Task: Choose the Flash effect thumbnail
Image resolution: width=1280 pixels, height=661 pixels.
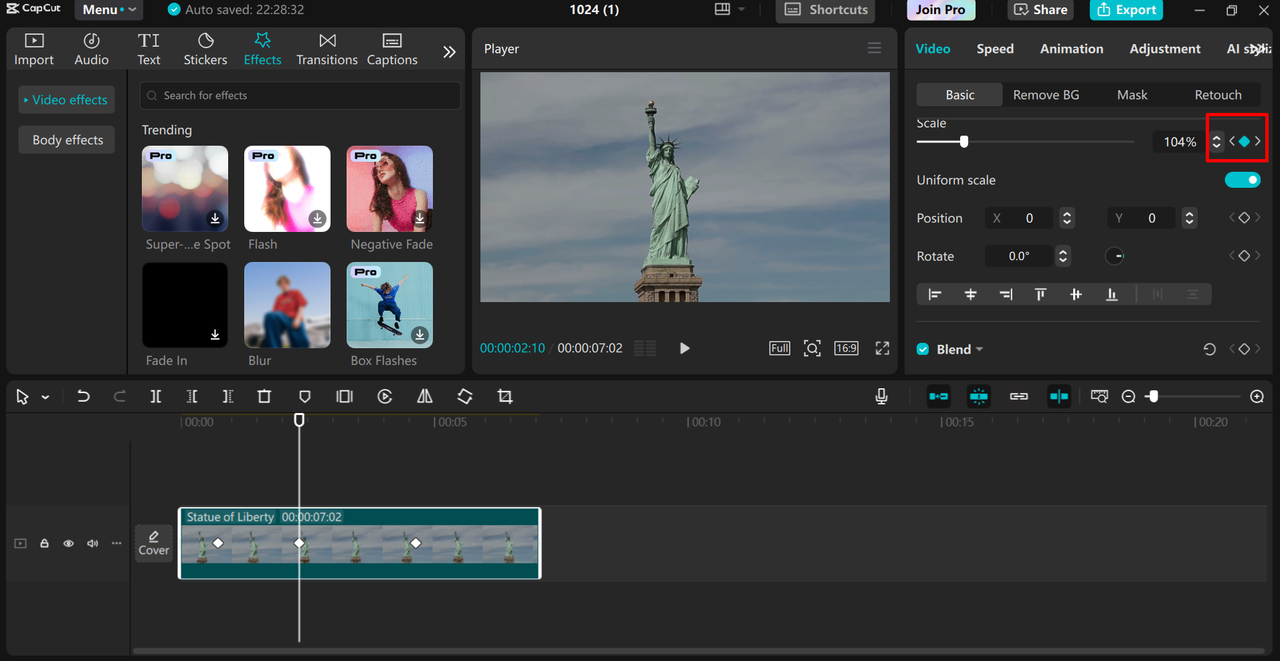Action: (x=287, y=189)
